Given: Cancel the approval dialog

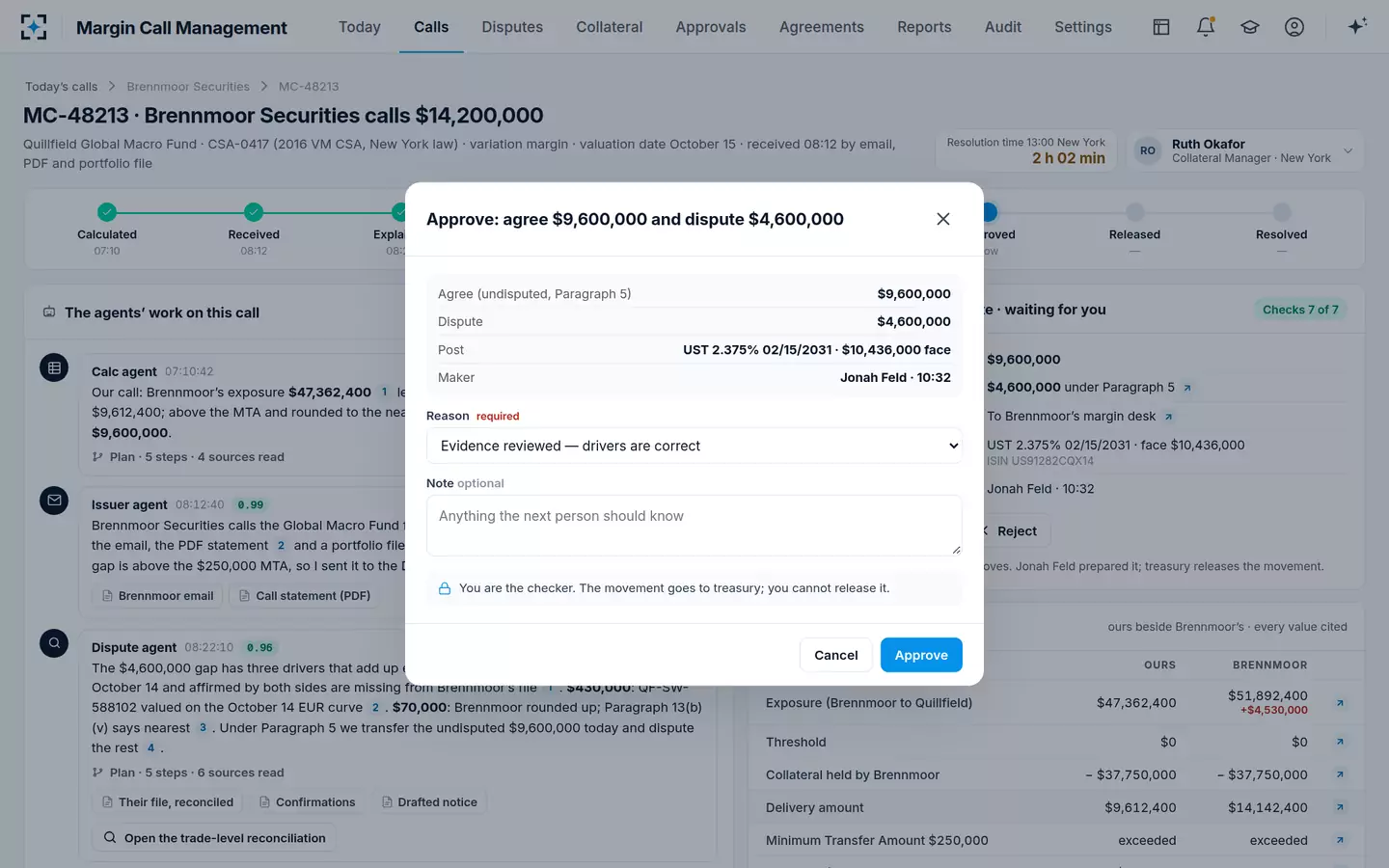Looking at the screenshot, I should pyautogui.click(x=836, y=655).
